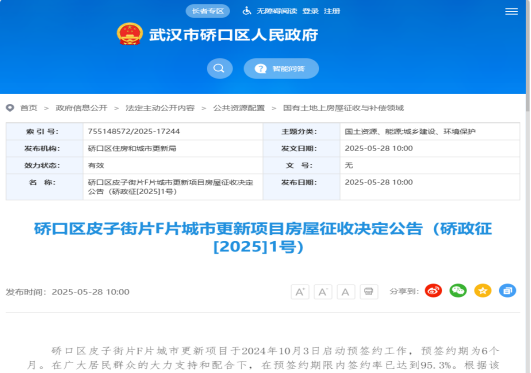Open the 智能问答 smart Q&A button
The width and height of the screenshot is (531, 373).
point(281,68)
